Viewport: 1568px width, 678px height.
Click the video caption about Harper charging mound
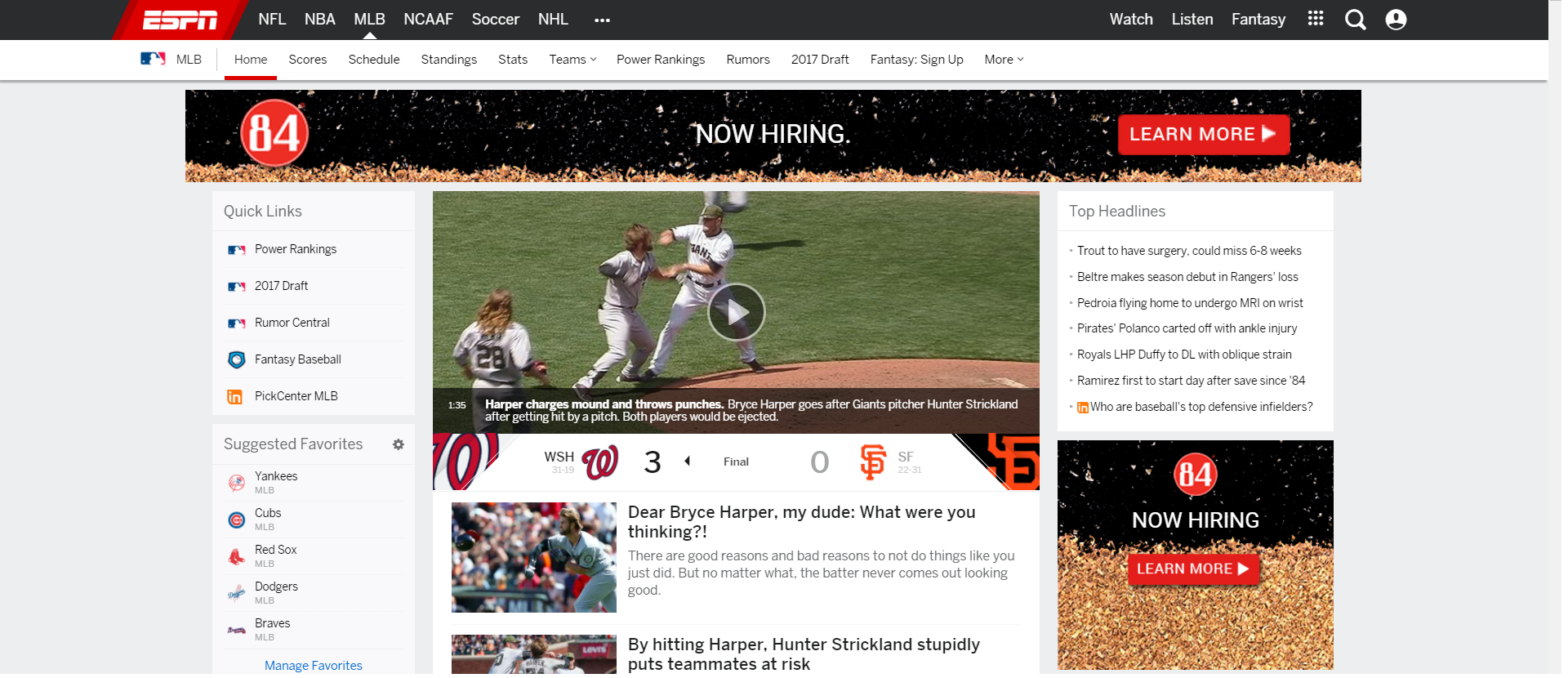(751, 411)
